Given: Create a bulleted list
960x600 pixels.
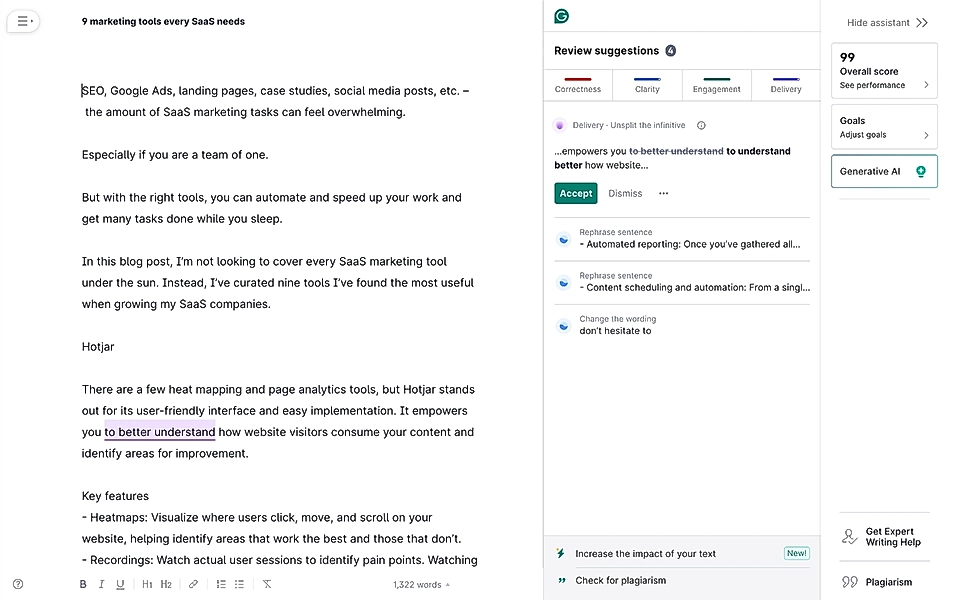Looking at the screenshot, I should (x=239, y=584).
